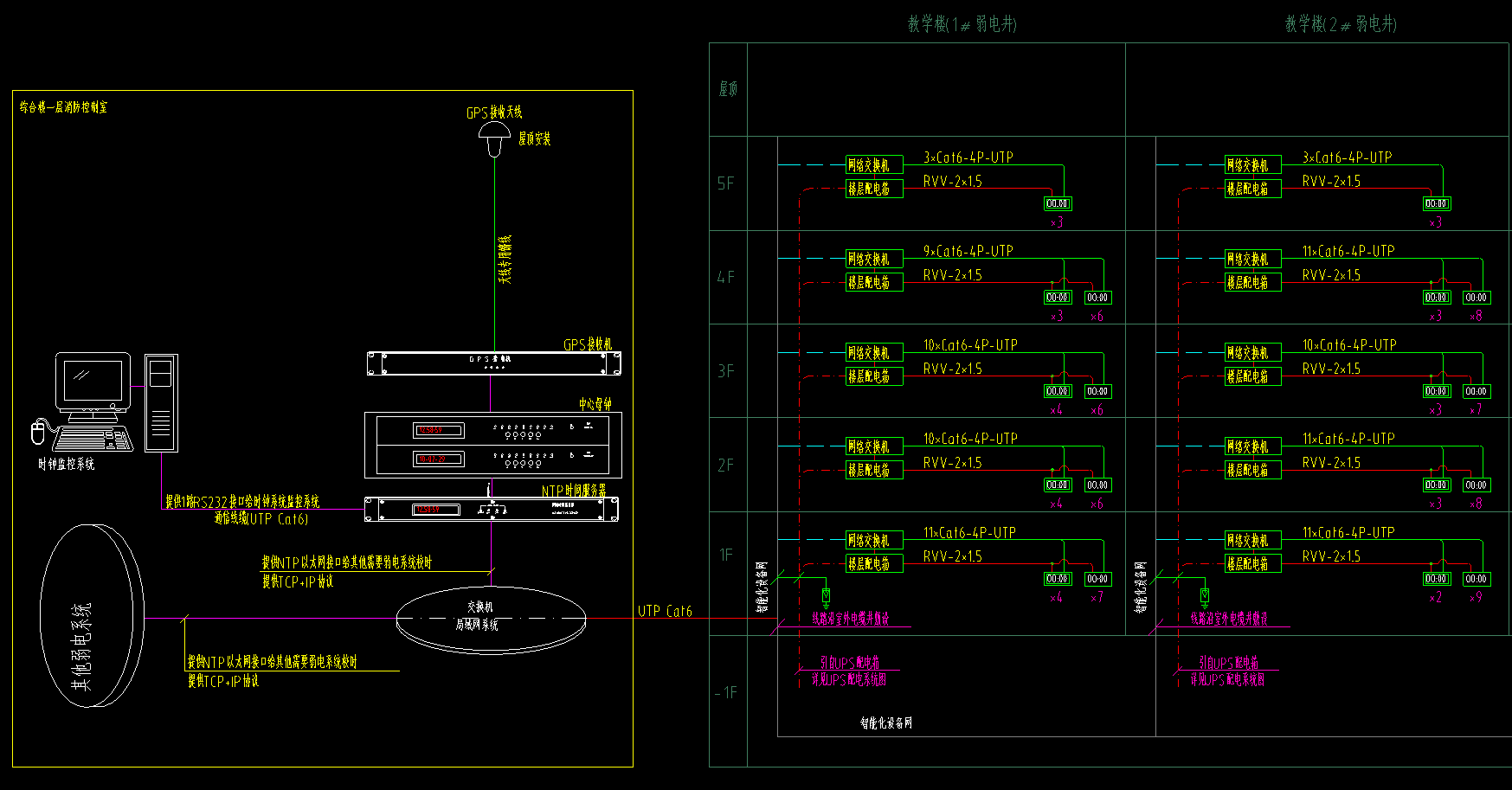Click 2# shaft 4F clock marked x8

[1476, 298]
